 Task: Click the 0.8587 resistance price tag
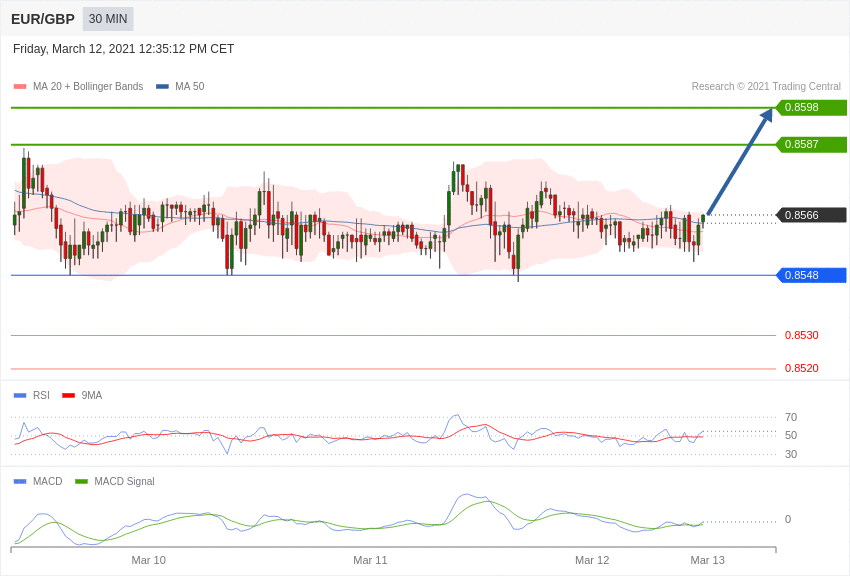tap(812, 144)
